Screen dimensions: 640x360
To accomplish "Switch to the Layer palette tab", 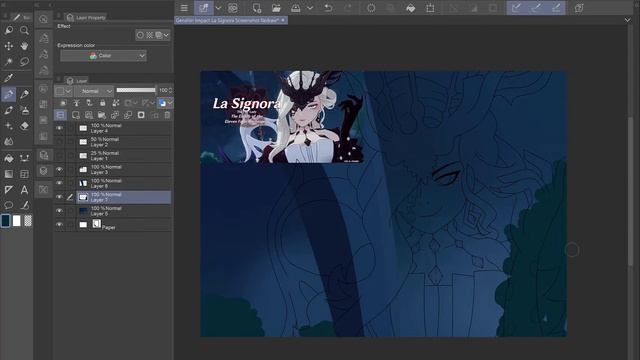I will 76,80.
